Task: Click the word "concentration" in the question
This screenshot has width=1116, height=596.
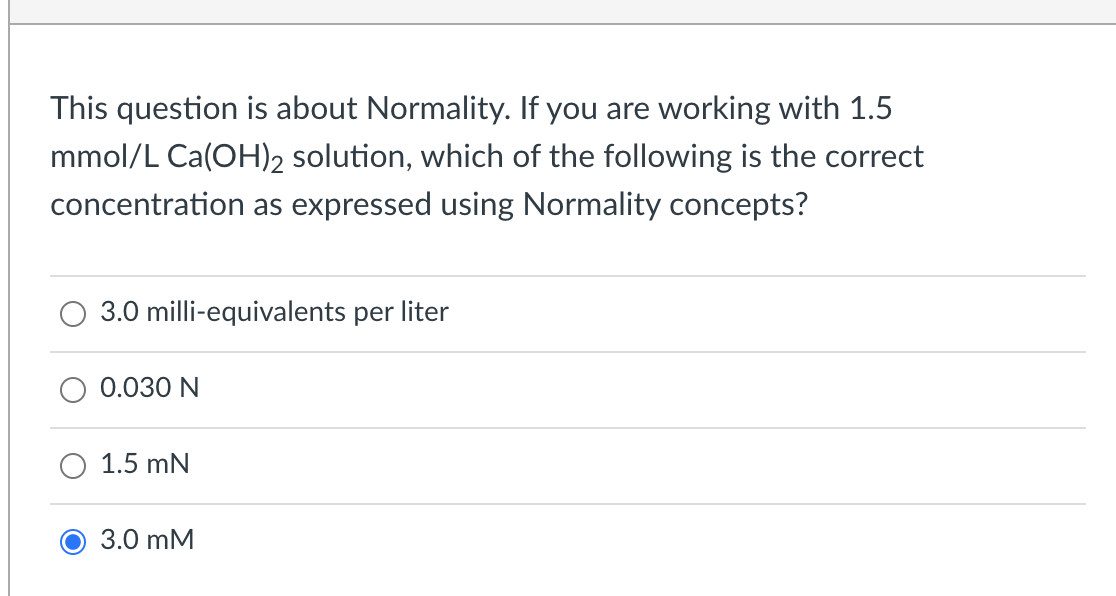Action: (x=134, y=204)
